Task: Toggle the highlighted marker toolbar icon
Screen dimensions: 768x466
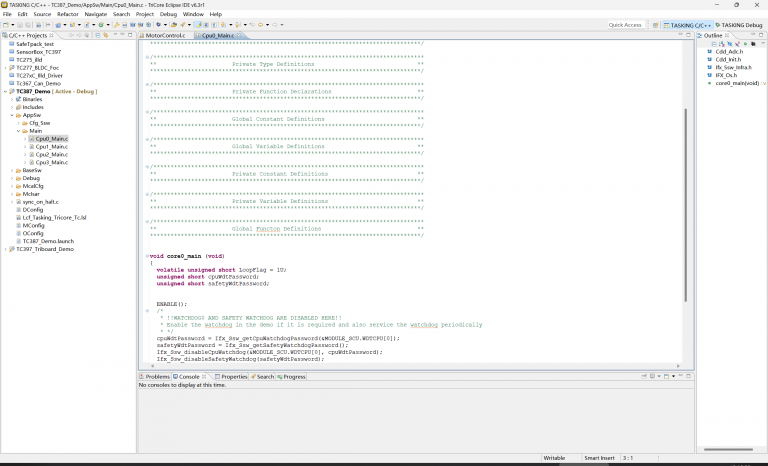Action: (198, 25)
